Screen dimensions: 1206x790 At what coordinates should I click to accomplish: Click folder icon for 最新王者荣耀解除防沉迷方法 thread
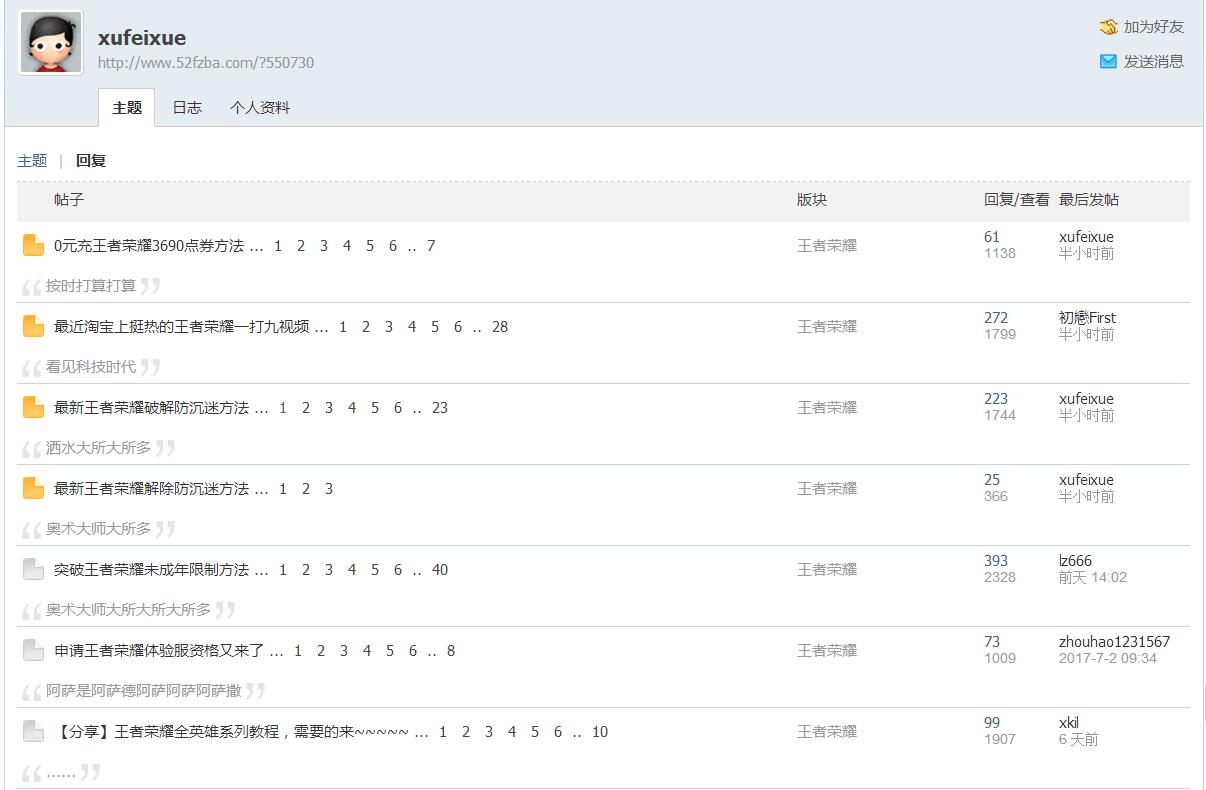(33, 489)
